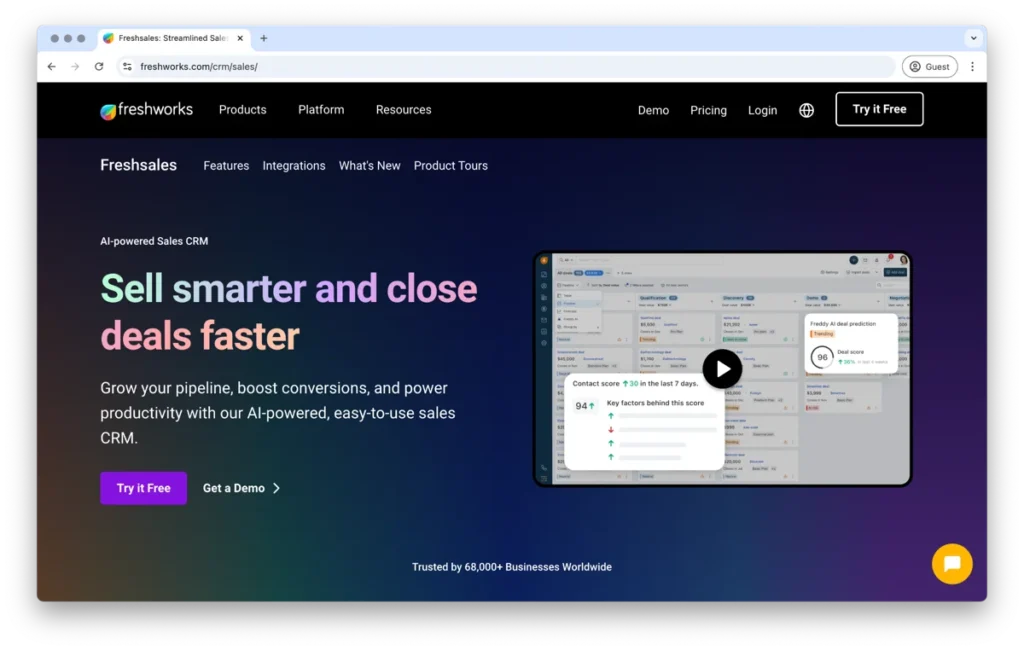Click the purple Try it Free button
The width and height of the screenshot is (1024, 650).
click(144, 488)
